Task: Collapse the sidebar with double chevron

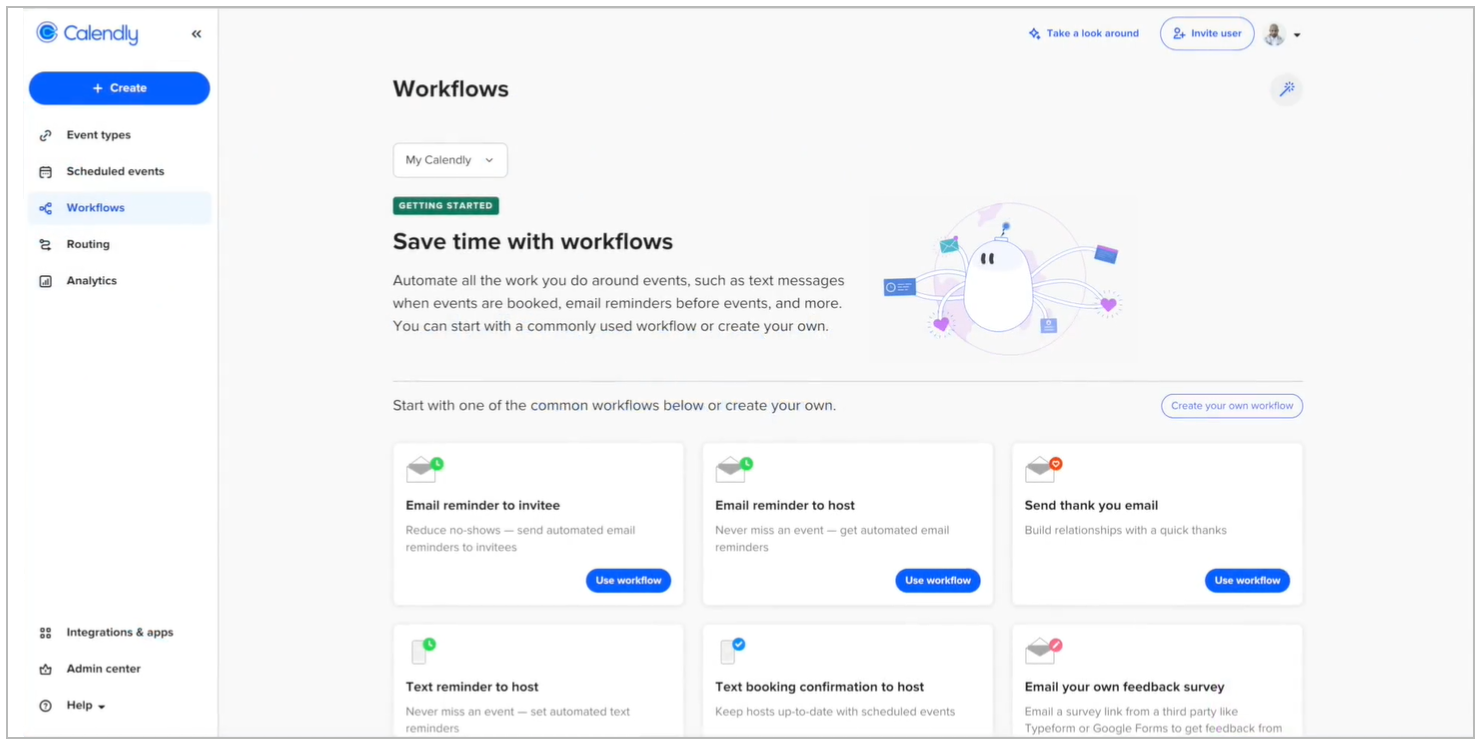Action: click(x=196, y=34)
